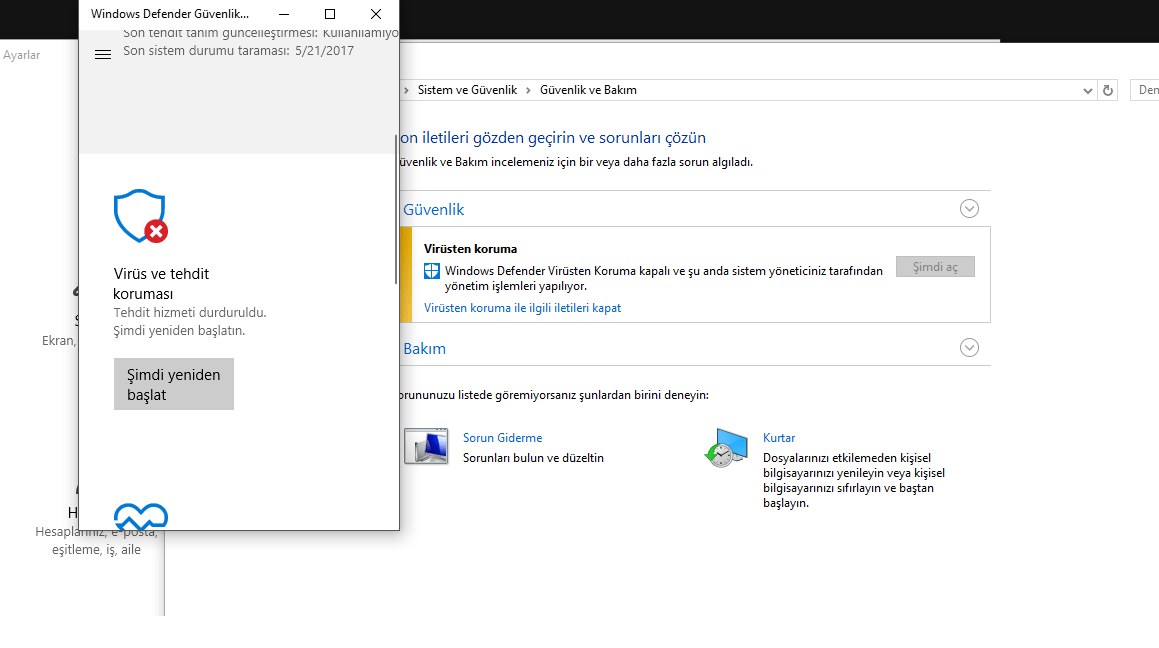Screen dimensions: 1159x648
Task: Expand the breadcrumb arrow before Sistem ve Güvenlik
Action: [x=407, y=90]
